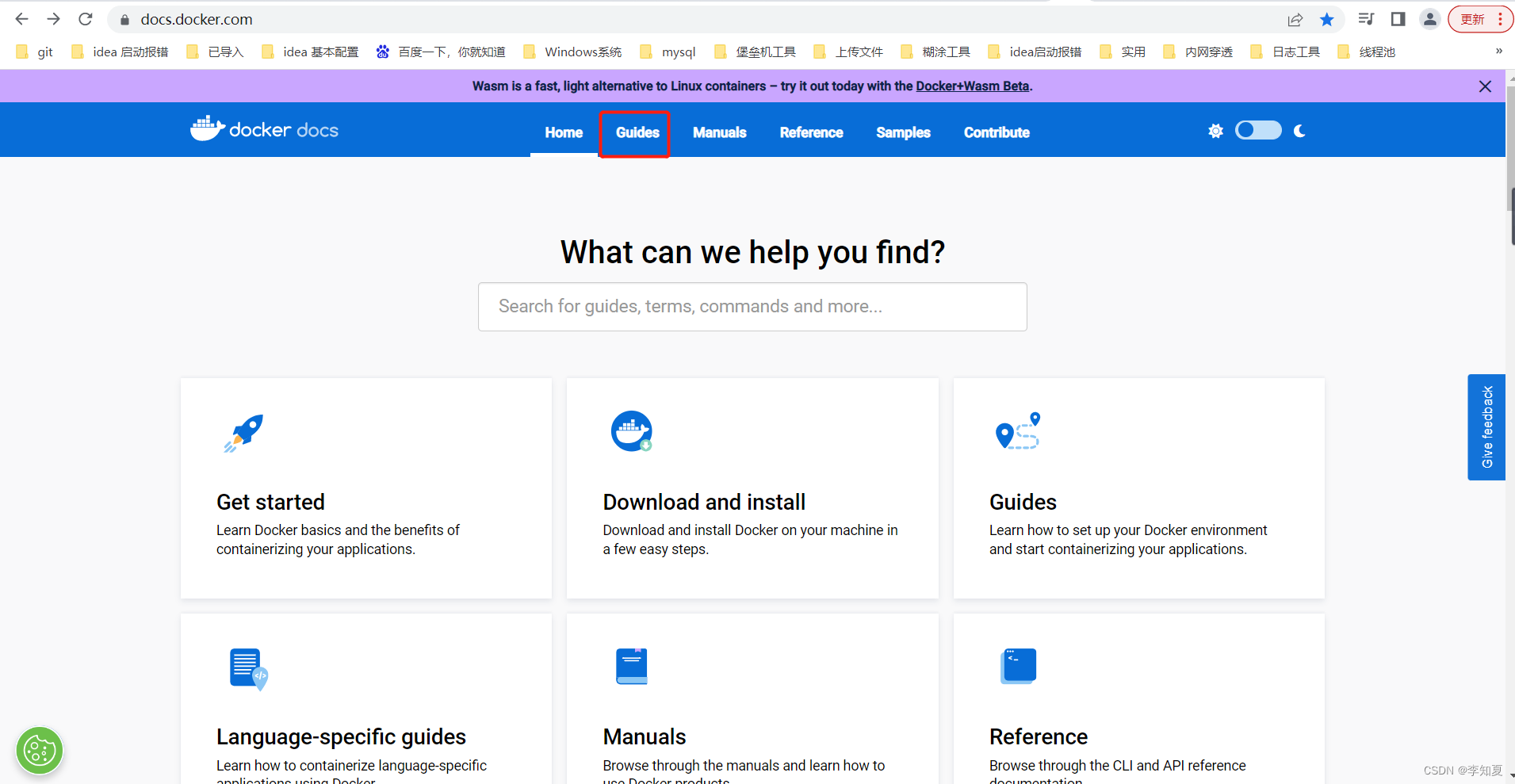Go back with the browser back arrow
Screen dimensions: 1515x784
[21, 19]
